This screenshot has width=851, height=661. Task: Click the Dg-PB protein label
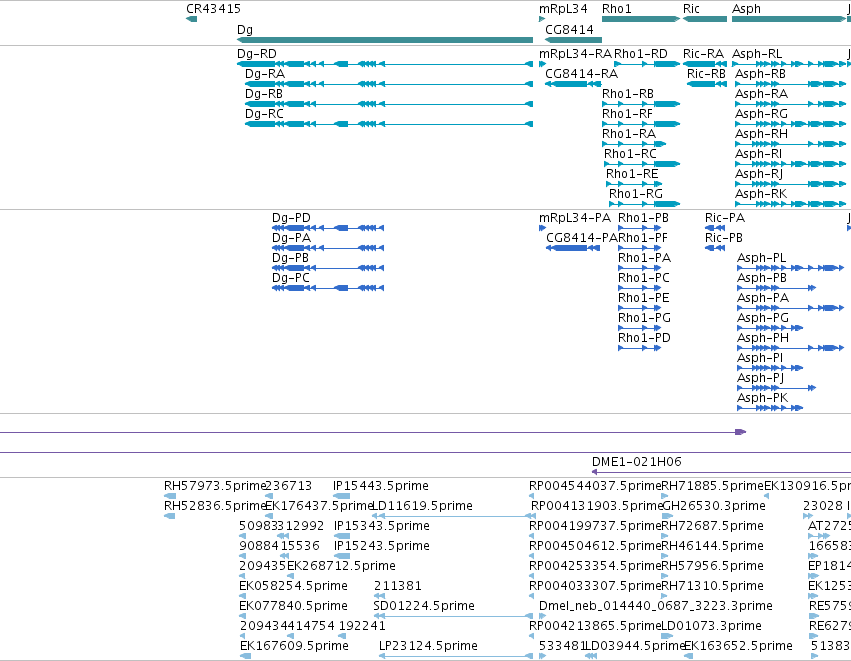click(290, 258)
